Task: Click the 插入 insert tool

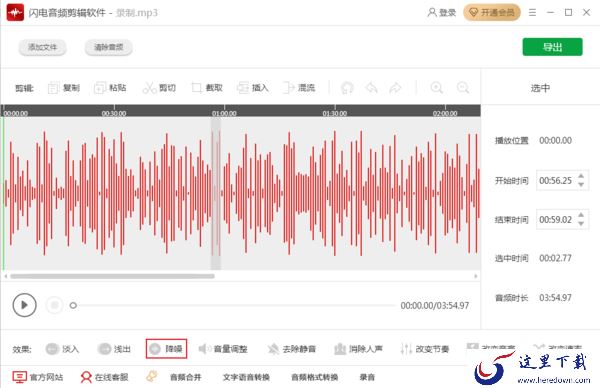Action: pyautogui.click(x=253, y=88)
